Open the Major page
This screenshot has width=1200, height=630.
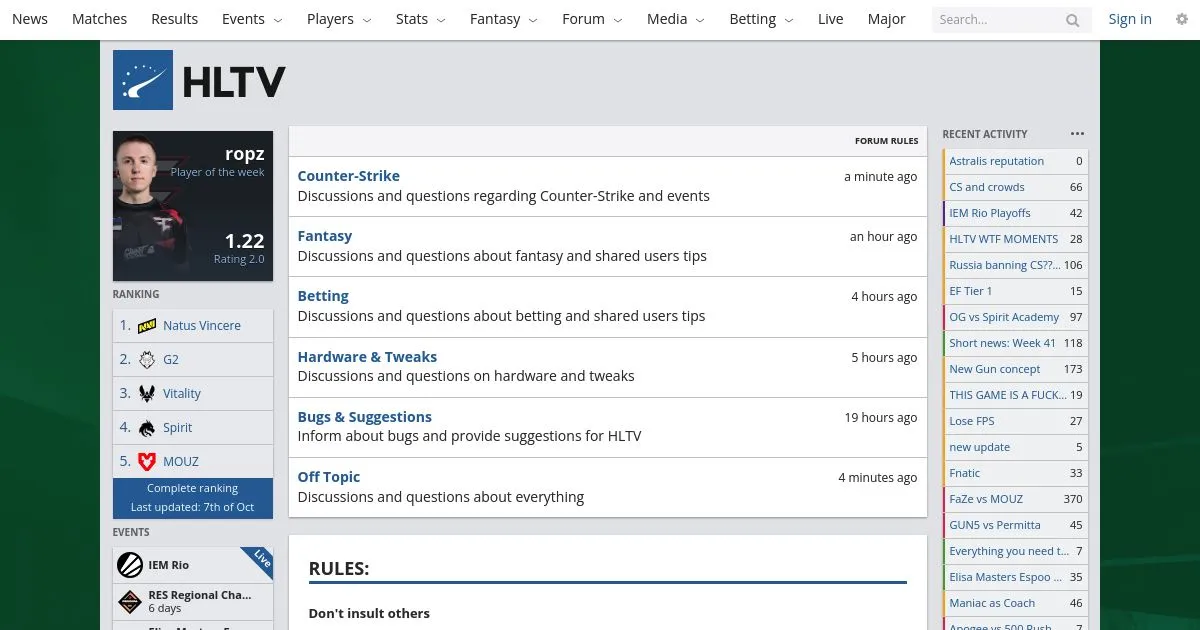[x=887, y=19]
